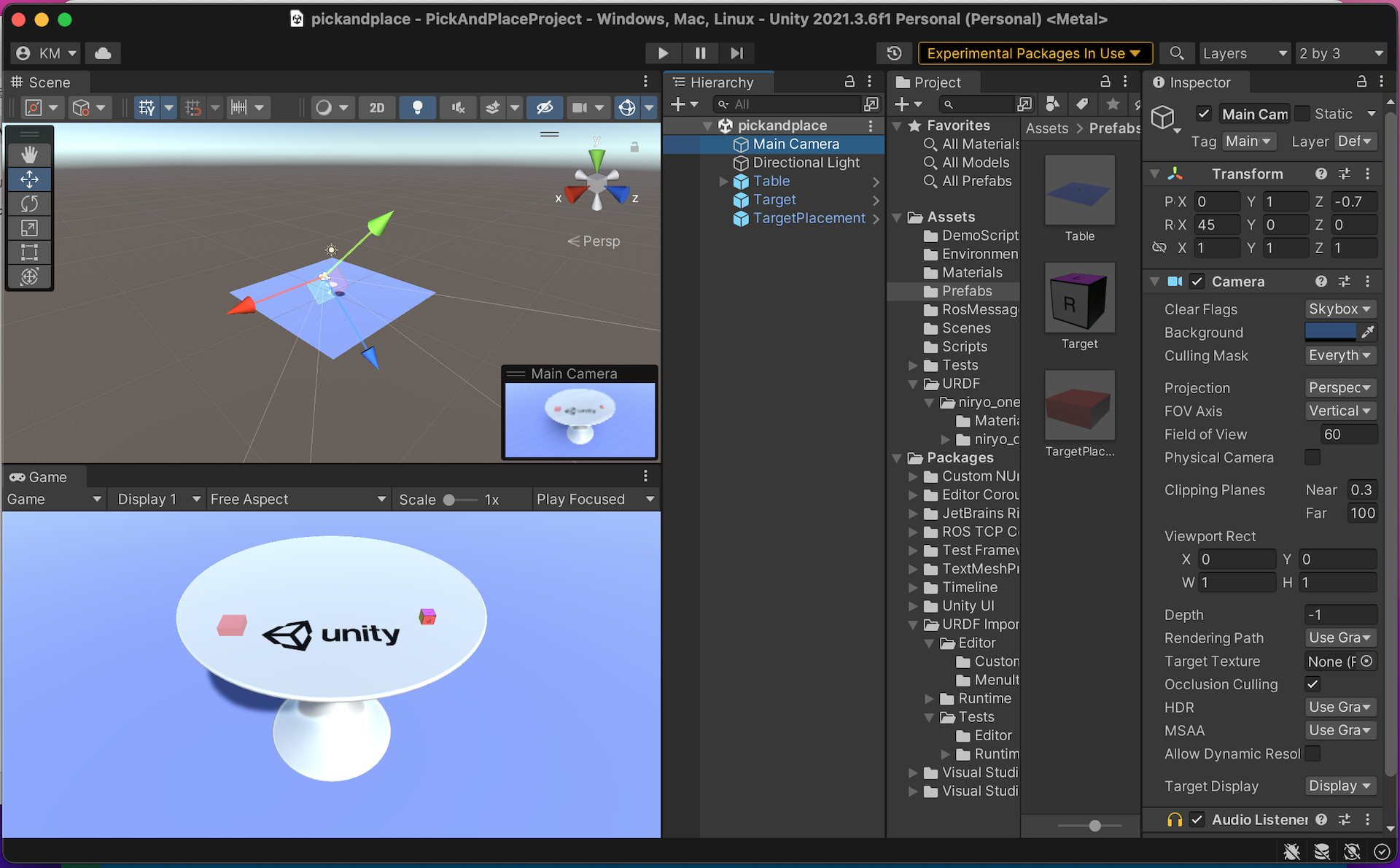Select the Scale tool
The height and width of the screenshot is (868, 1400).
[x=29, y=228]
